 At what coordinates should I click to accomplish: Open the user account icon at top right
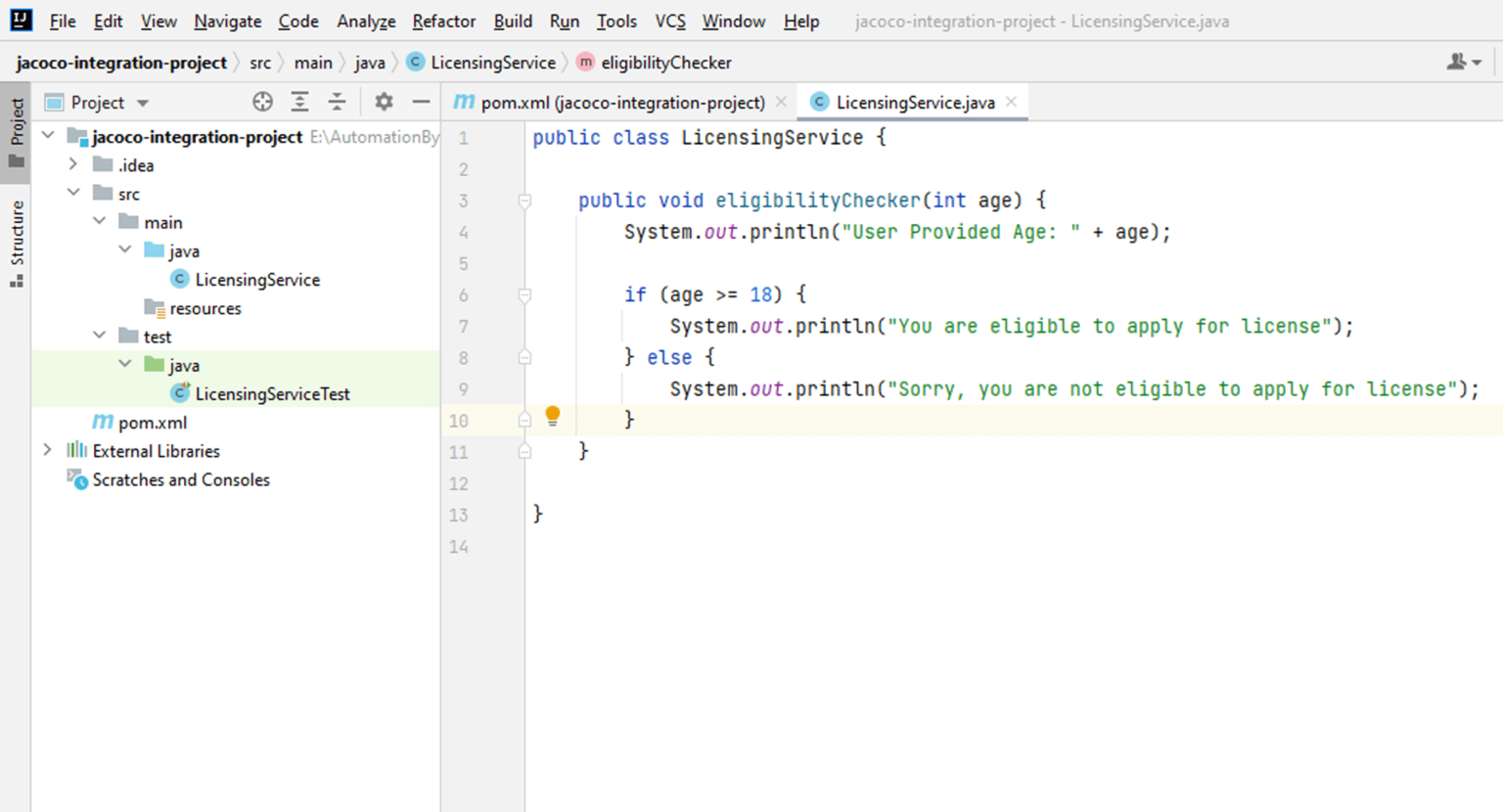click(1463, 63)
